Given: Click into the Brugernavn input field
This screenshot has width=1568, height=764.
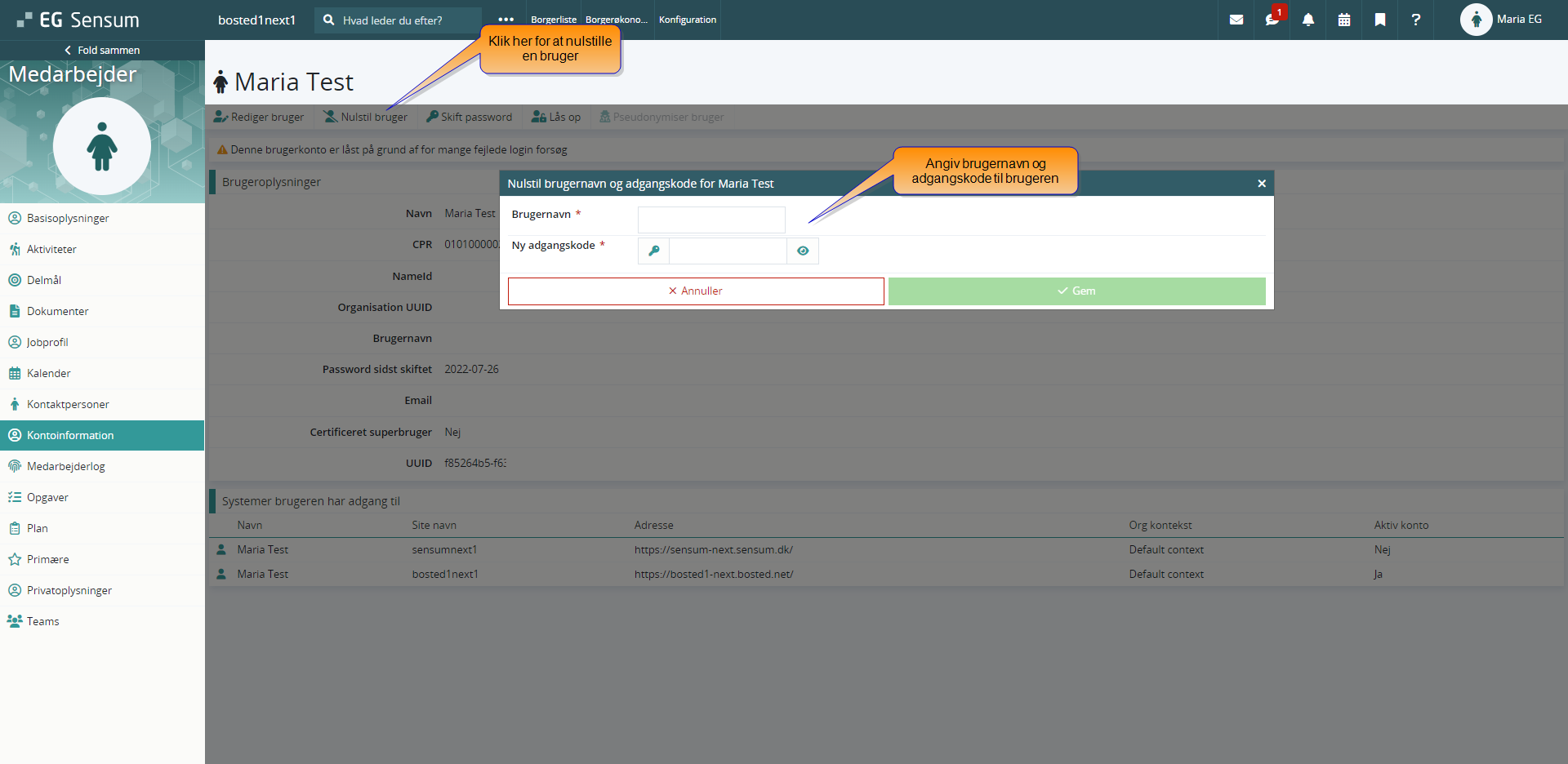Looking at the screenshot, I should click(711, 220).
